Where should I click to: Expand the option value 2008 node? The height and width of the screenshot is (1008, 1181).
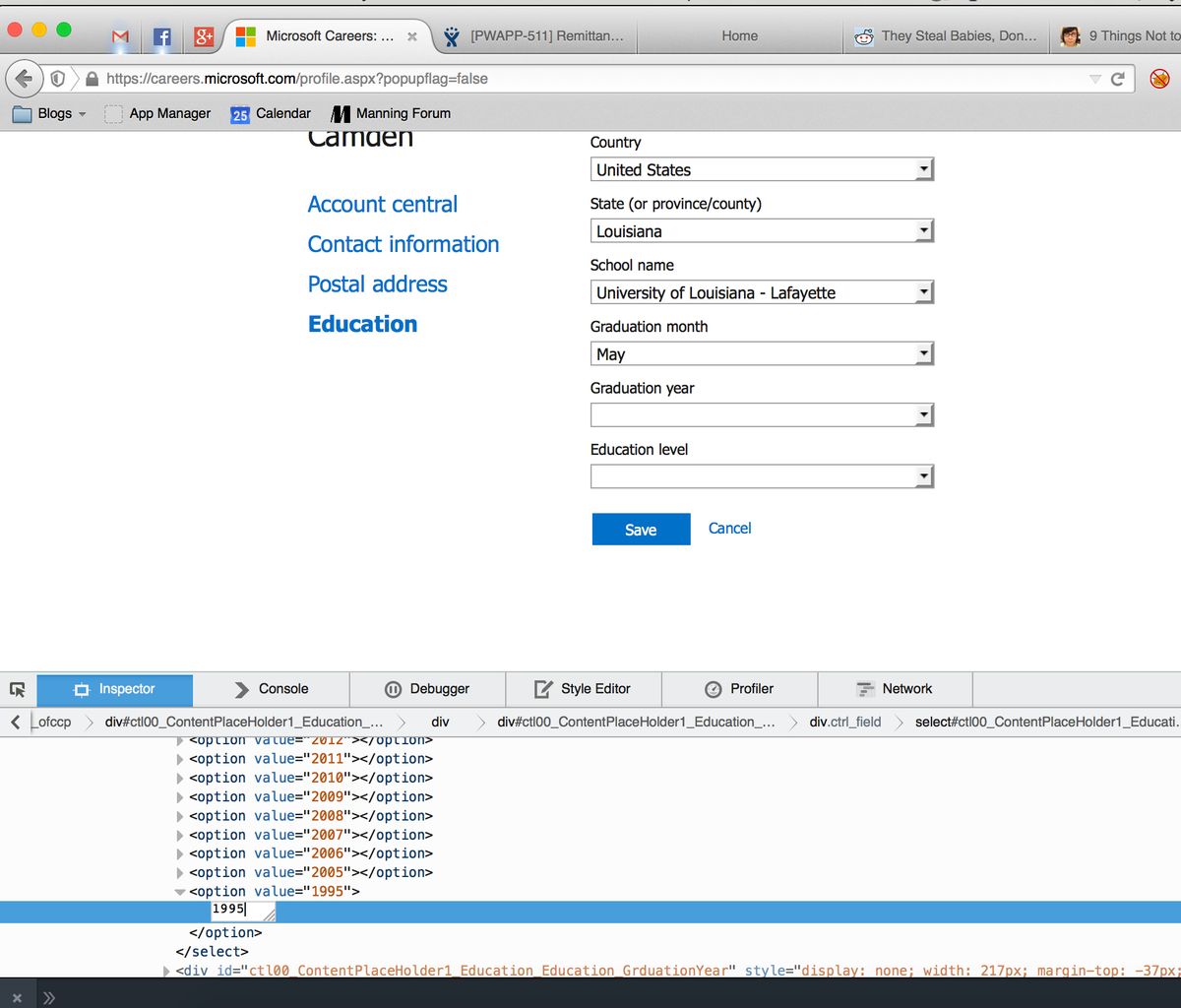tap(180, 816)
